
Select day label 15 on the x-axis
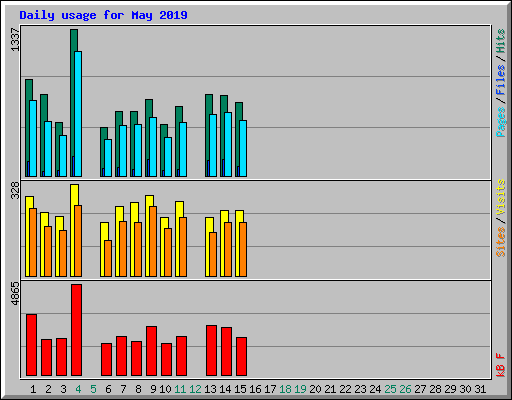coord(240,389)
